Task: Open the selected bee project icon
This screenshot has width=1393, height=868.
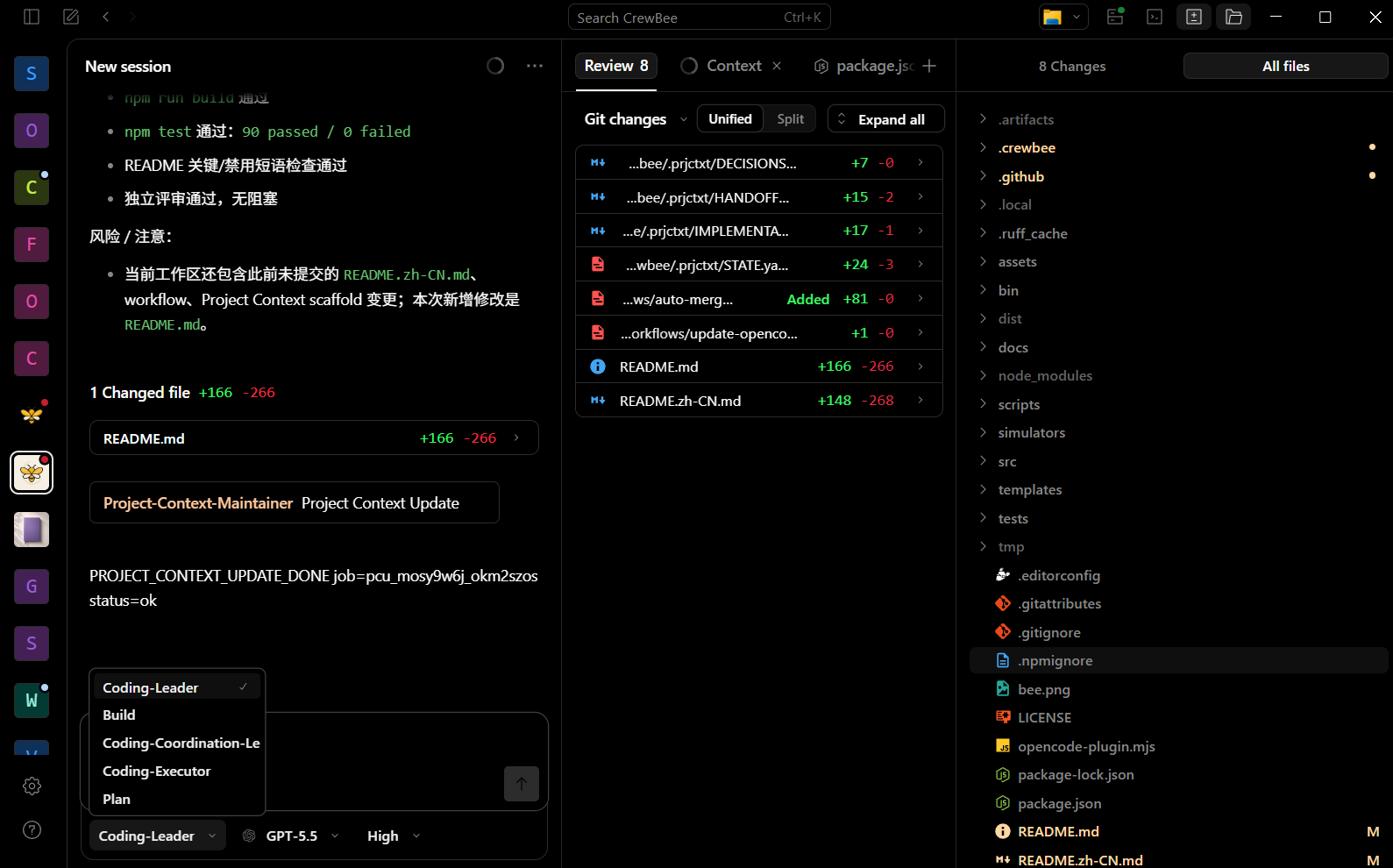Action: [32, 473]
